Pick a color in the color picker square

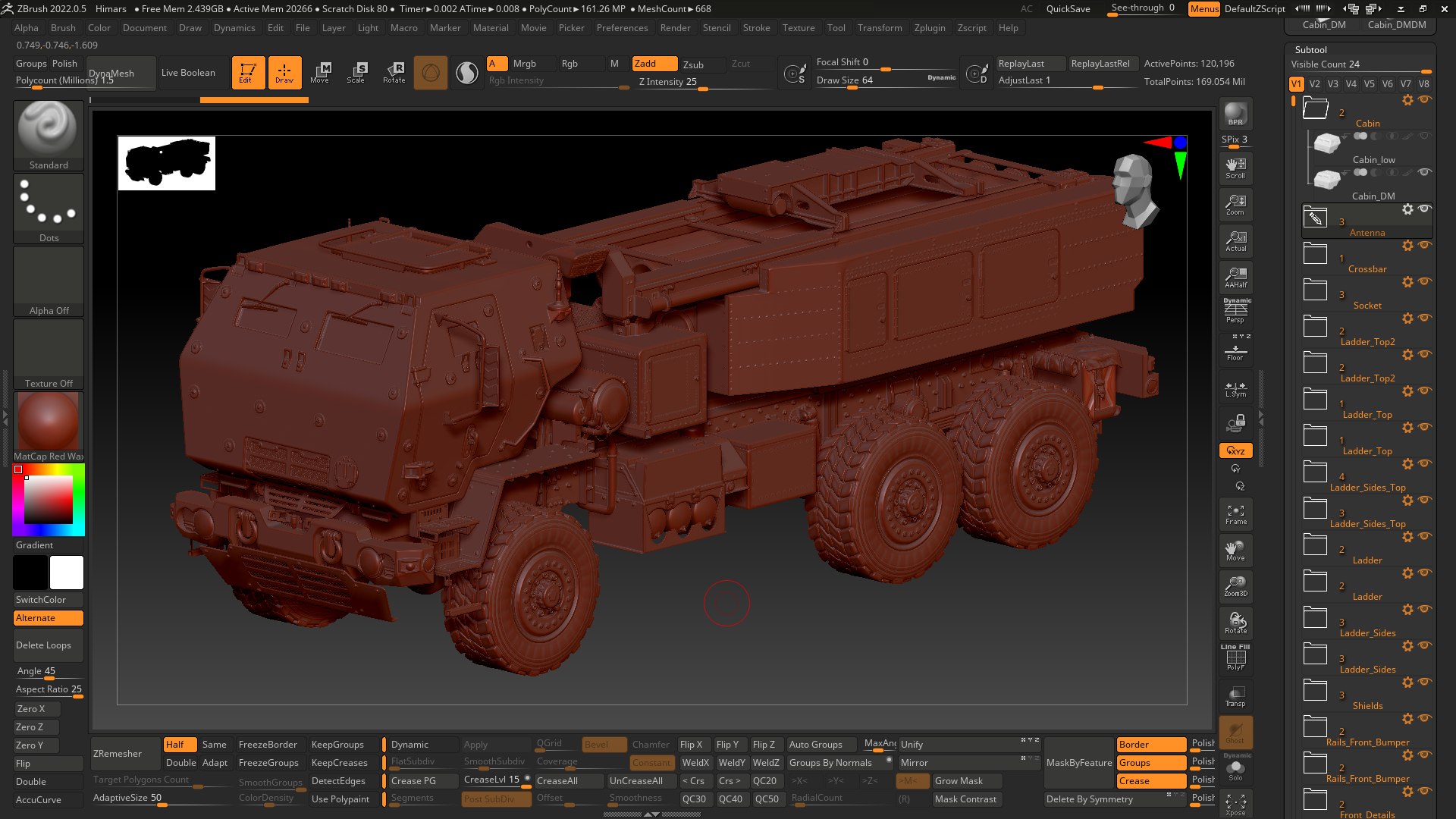pyautogui.click(x=49, y=500)
